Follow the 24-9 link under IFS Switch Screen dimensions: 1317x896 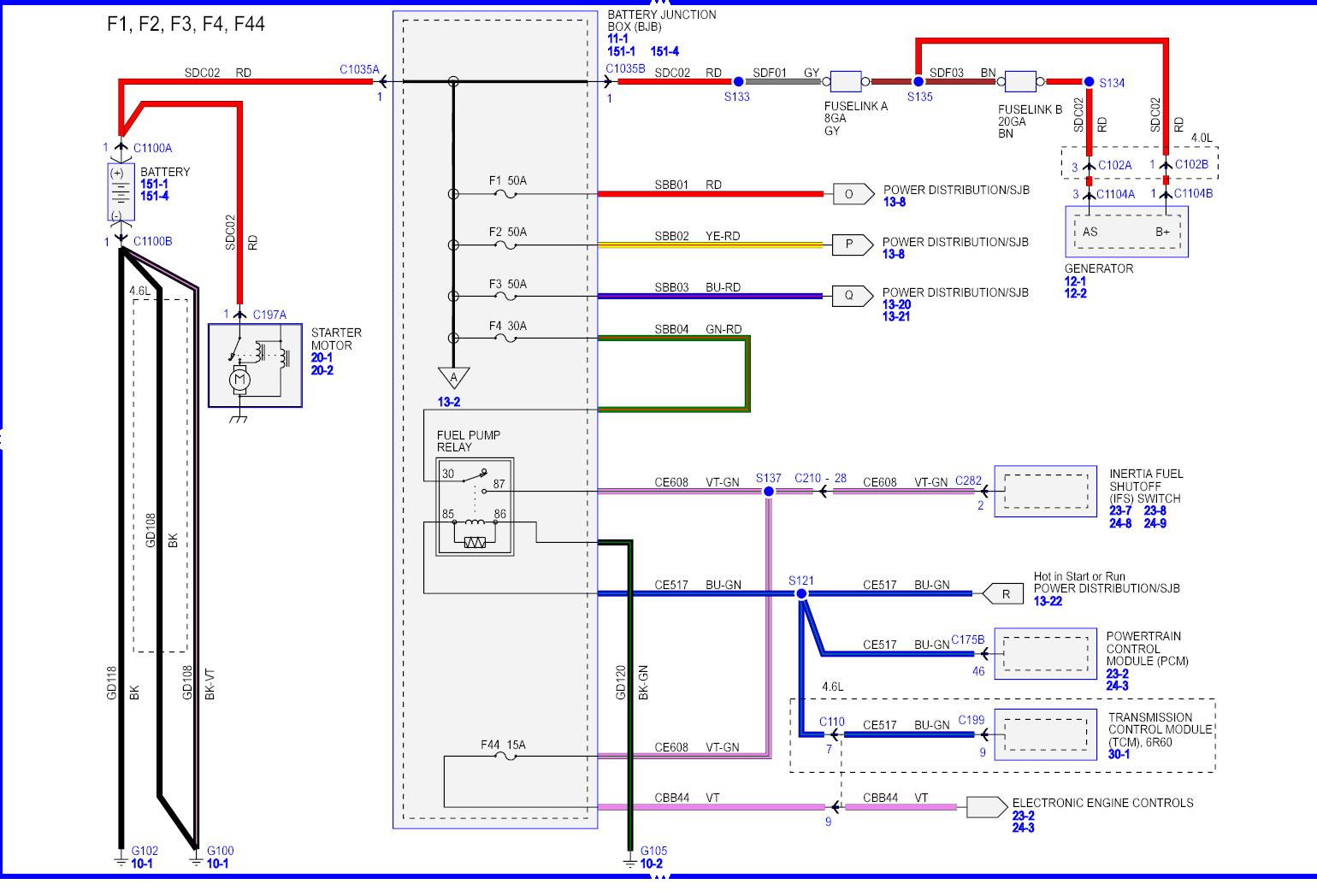click(x=1155, y=524)
